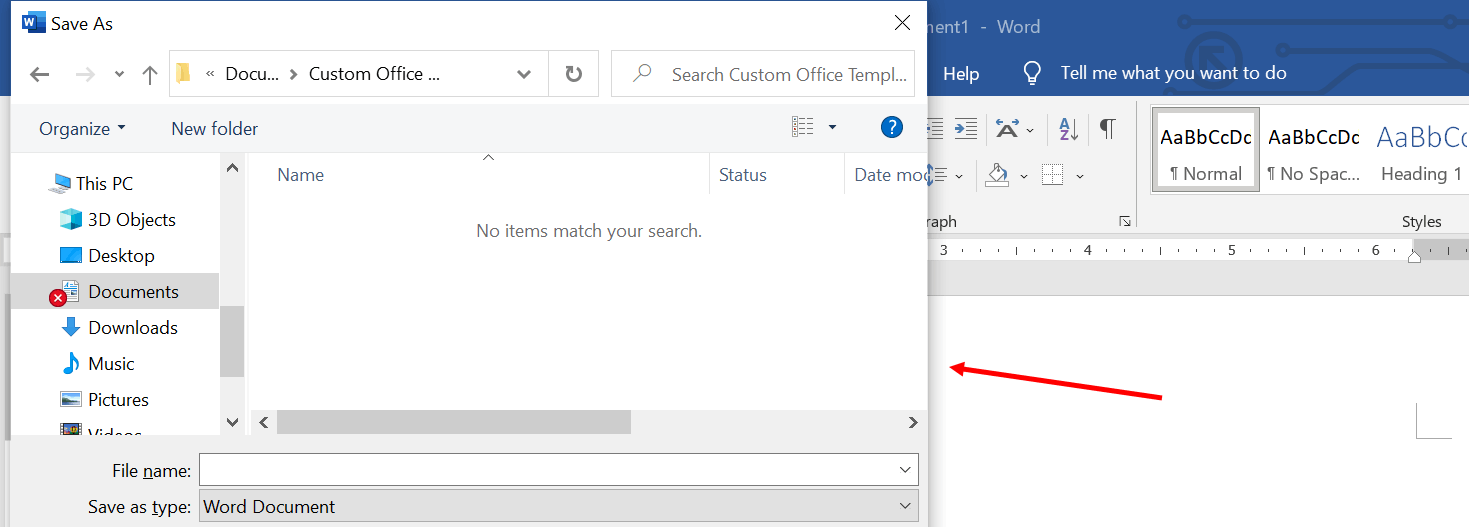
Task: Sort files by Name column
Action: point(301,174)
